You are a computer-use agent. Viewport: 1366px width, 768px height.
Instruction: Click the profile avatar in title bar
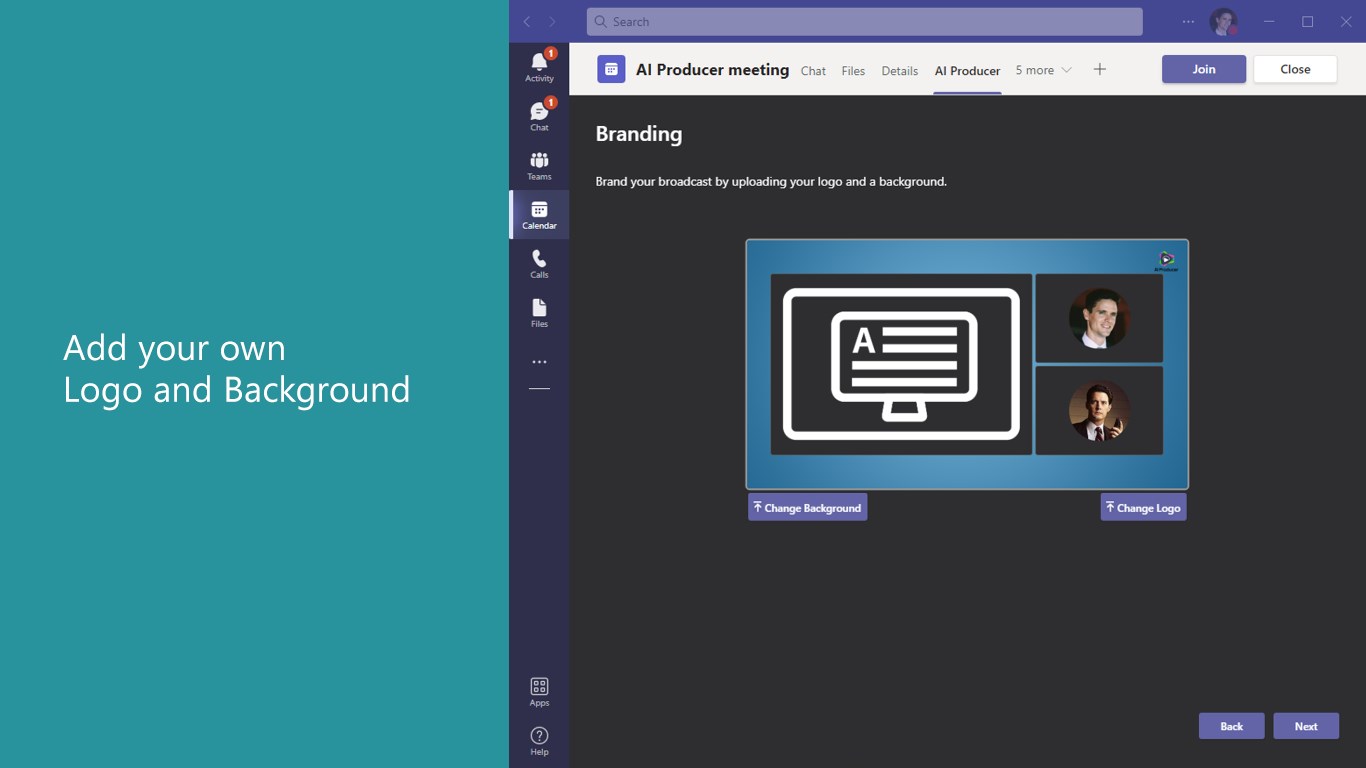coord(1223,21)
